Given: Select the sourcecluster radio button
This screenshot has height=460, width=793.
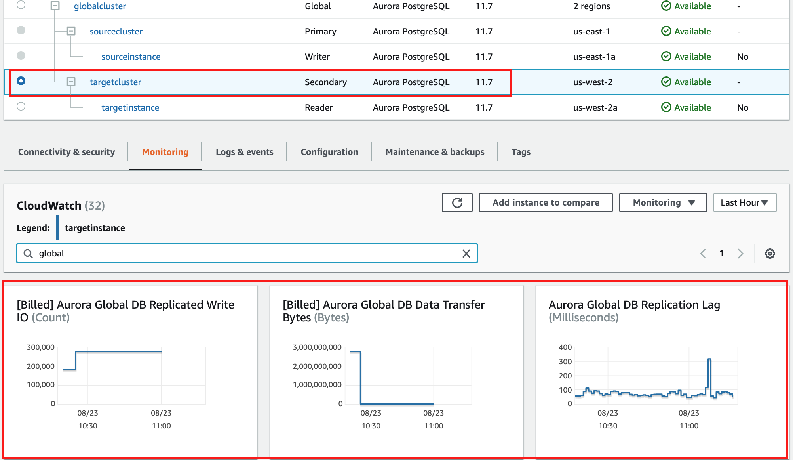Looking at the screenshot, I should click(x=21, y=30).
